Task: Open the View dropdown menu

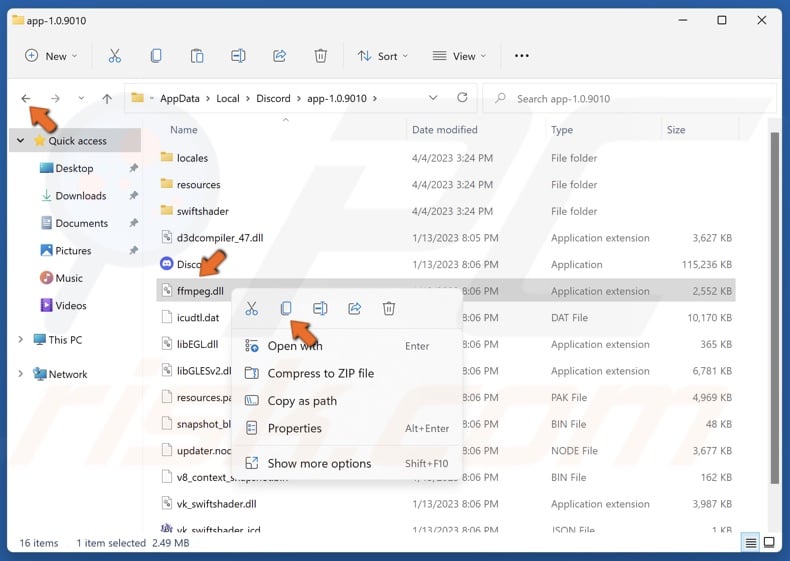Action: point(459,56)
